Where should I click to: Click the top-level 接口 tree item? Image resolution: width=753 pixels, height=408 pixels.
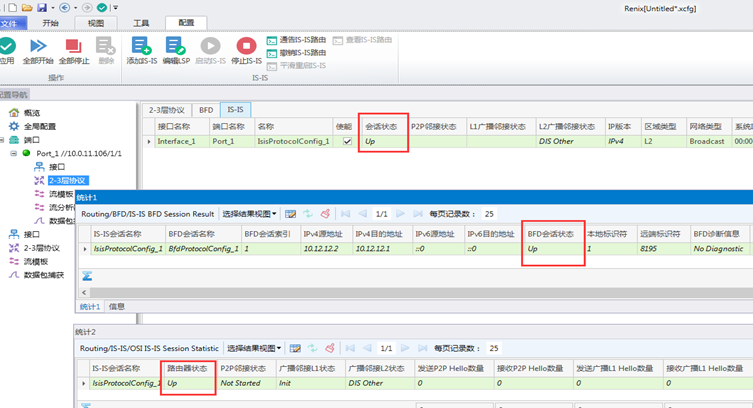click(x=32, y=234)
